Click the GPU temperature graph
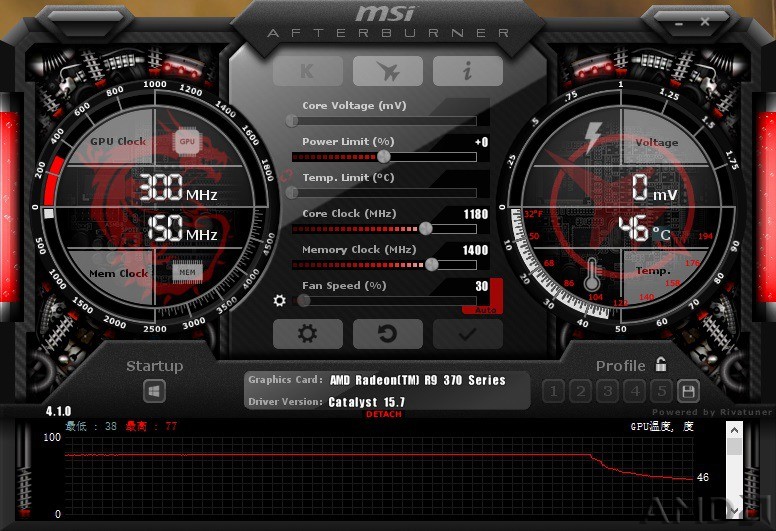 (379, 476)
